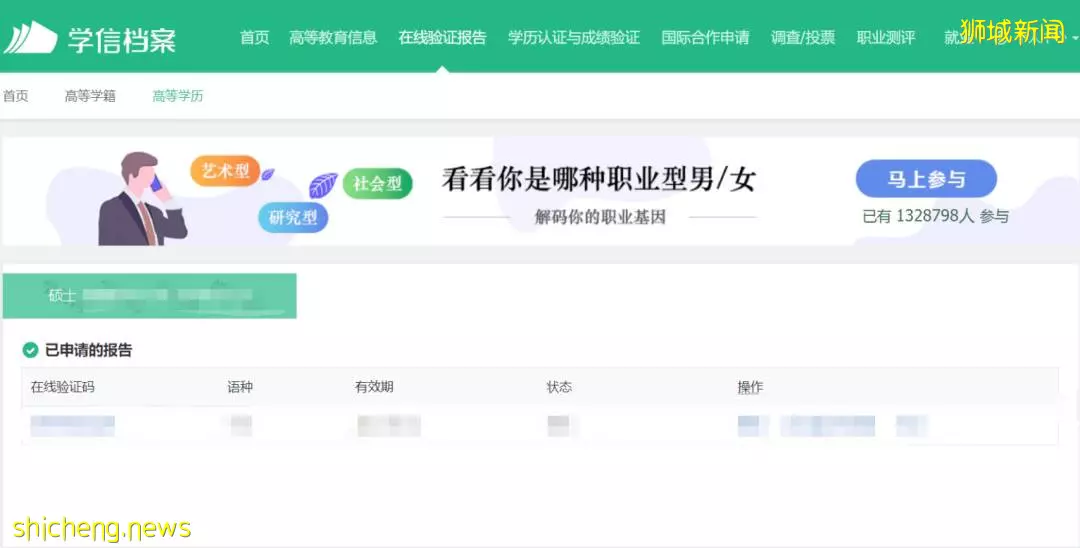Select 在线验证报告 navigation item

442,38
